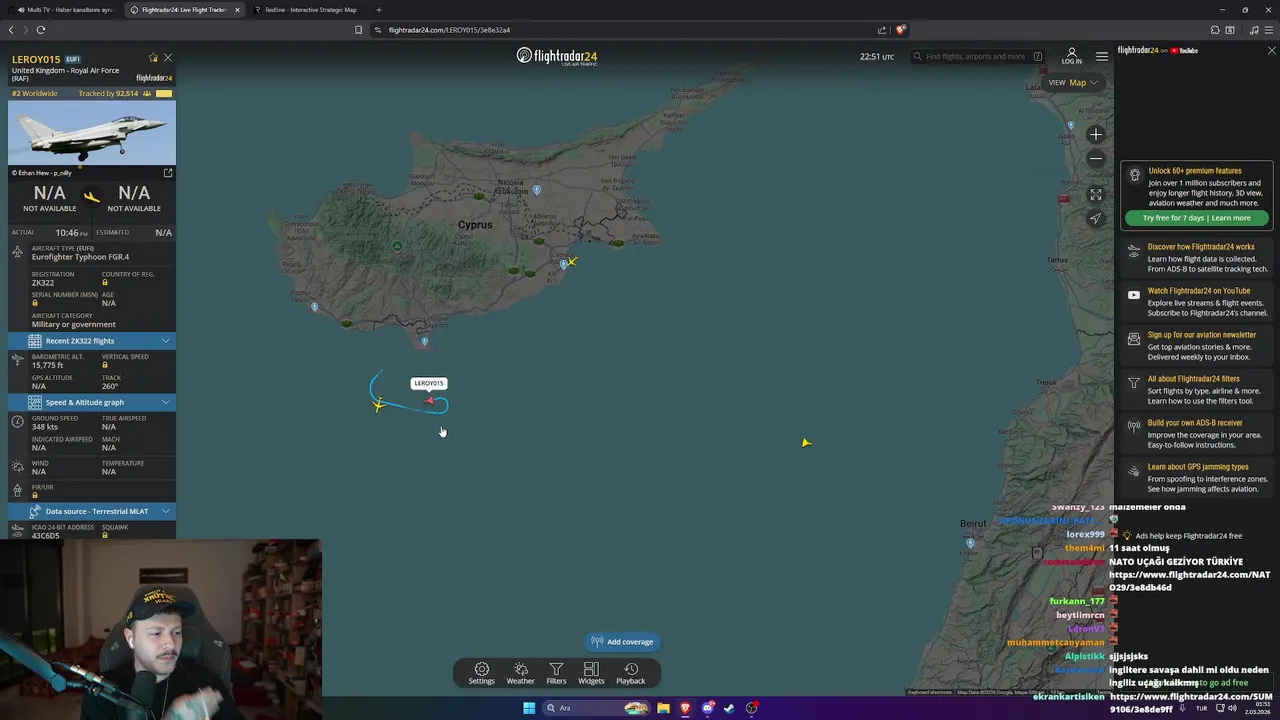Screen dimensions: 1280x720
Task: Open the Weather layer tool
Action: [520, 673]
